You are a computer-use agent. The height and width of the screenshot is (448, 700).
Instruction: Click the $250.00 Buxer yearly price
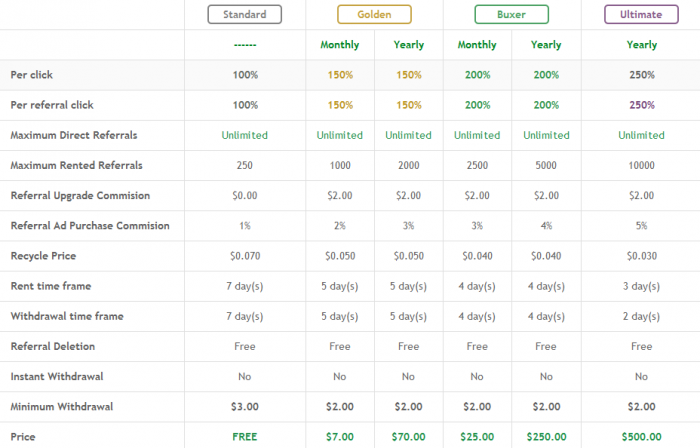click(x=546, y=436)
